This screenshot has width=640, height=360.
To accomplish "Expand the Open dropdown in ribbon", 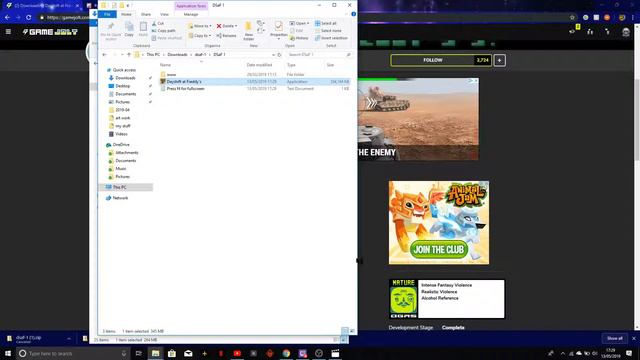I will click(x=308, y=24).
